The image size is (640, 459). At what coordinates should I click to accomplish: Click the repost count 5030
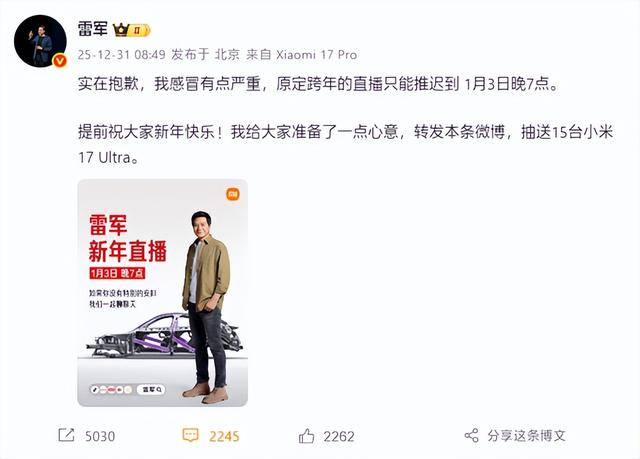[x=100, y=436]
